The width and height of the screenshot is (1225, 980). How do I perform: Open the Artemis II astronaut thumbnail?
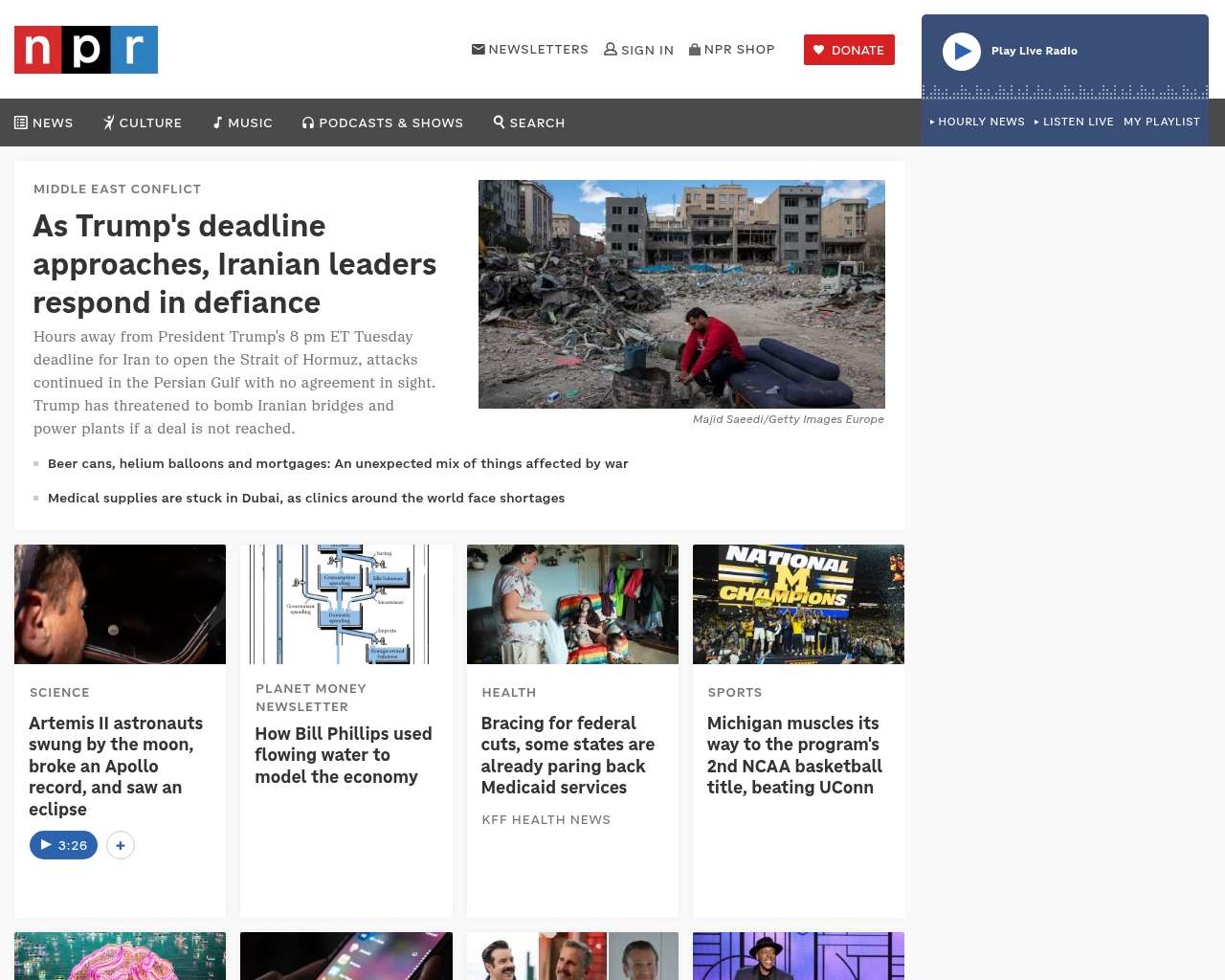click(x=121, y=604)
